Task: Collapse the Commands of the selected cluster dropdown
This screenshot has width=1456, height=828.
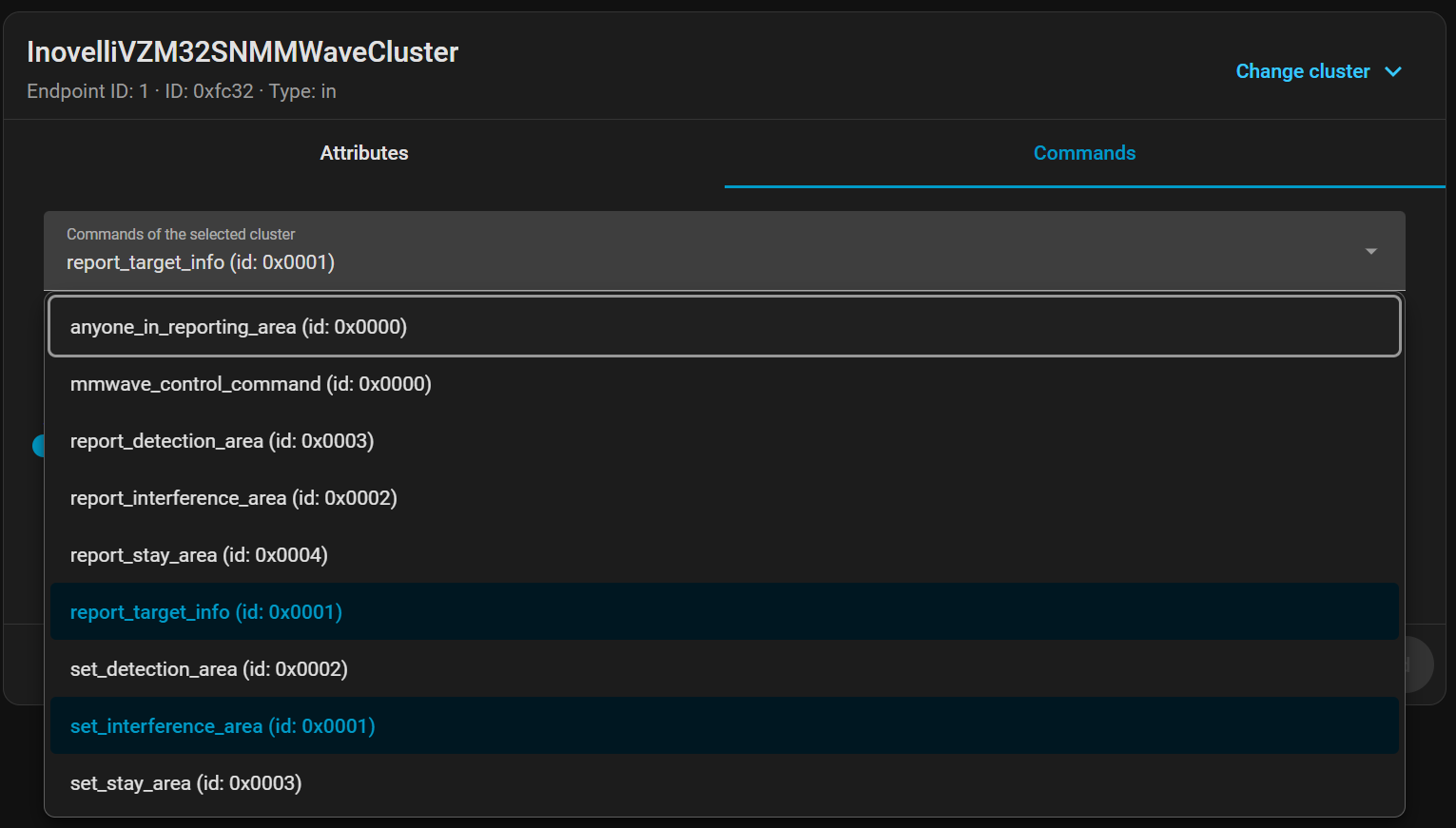Action: (725, 251)
